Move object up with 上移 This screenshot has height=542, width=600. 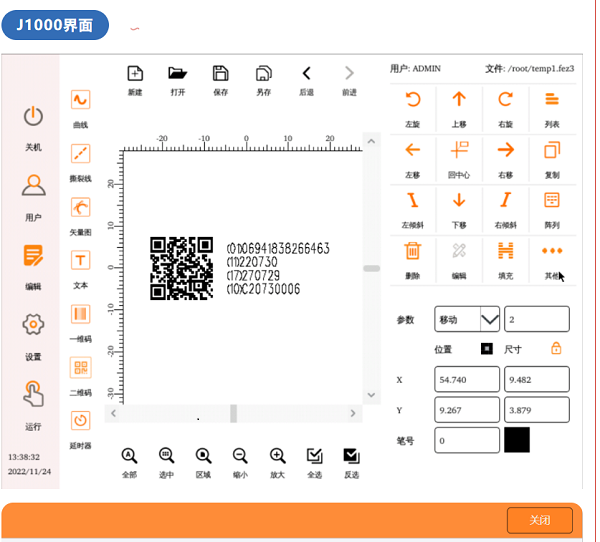coord(459,99)
